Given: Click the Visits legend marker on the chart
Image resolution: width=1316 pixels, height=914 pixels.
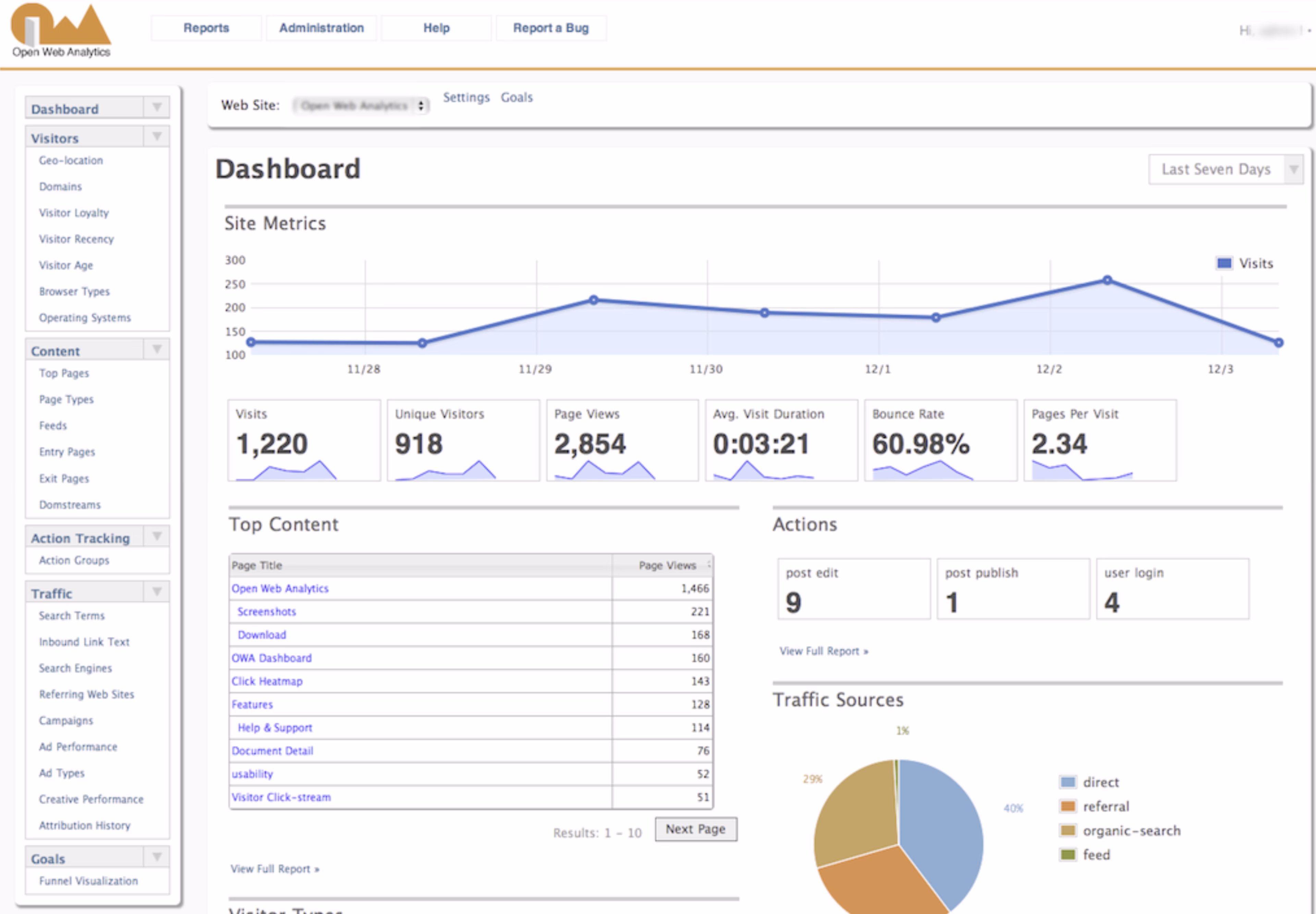Looking at the screenshot, I should 1224,263.
